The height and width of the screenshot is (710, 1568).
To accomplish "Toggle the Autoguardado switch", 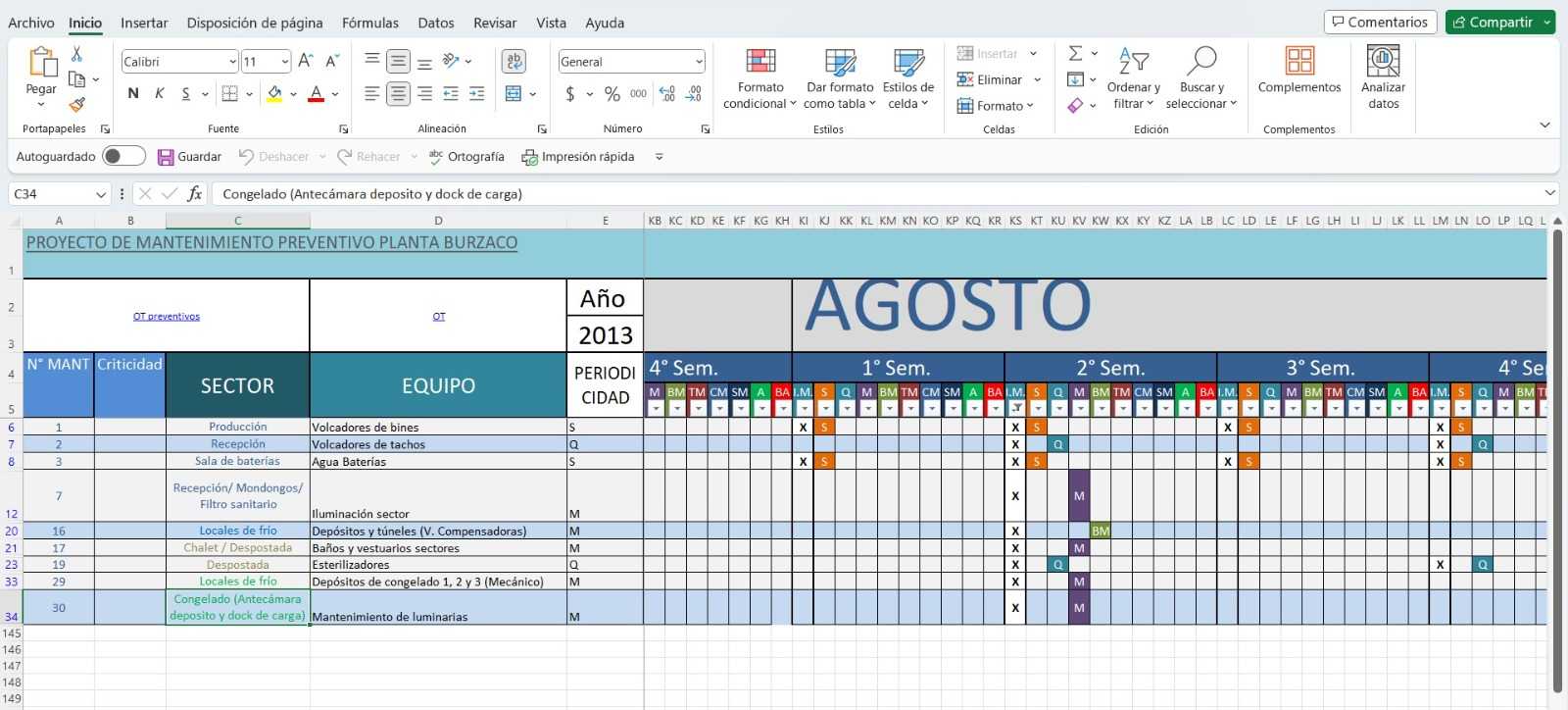I will 123,157.
